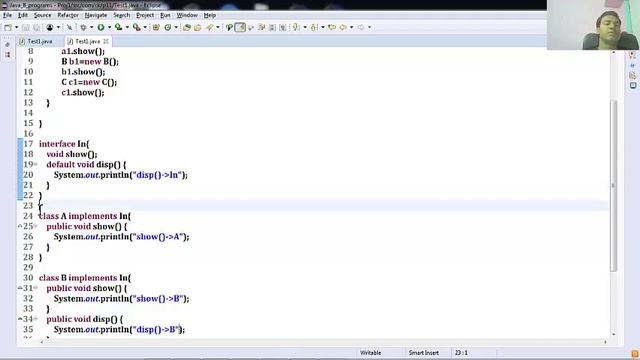
Task: Open the Project menu
Action: 145,15
